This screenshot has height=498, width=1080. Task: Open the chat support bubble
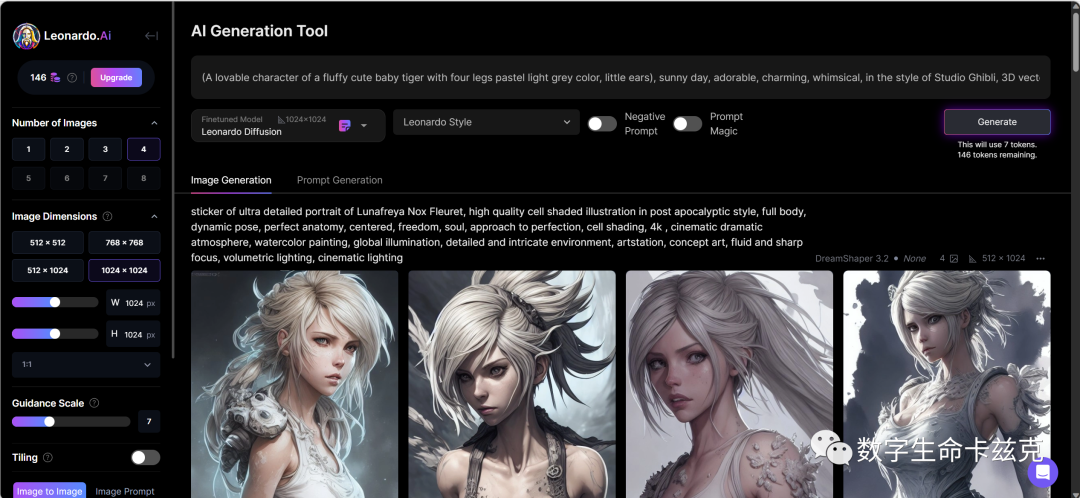pyautogui.click(x=1042, y=472)
